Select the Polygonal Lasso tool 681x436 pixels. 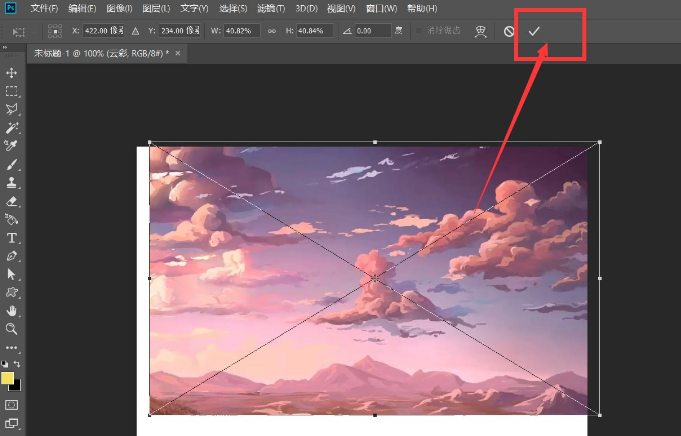(11, 109)
